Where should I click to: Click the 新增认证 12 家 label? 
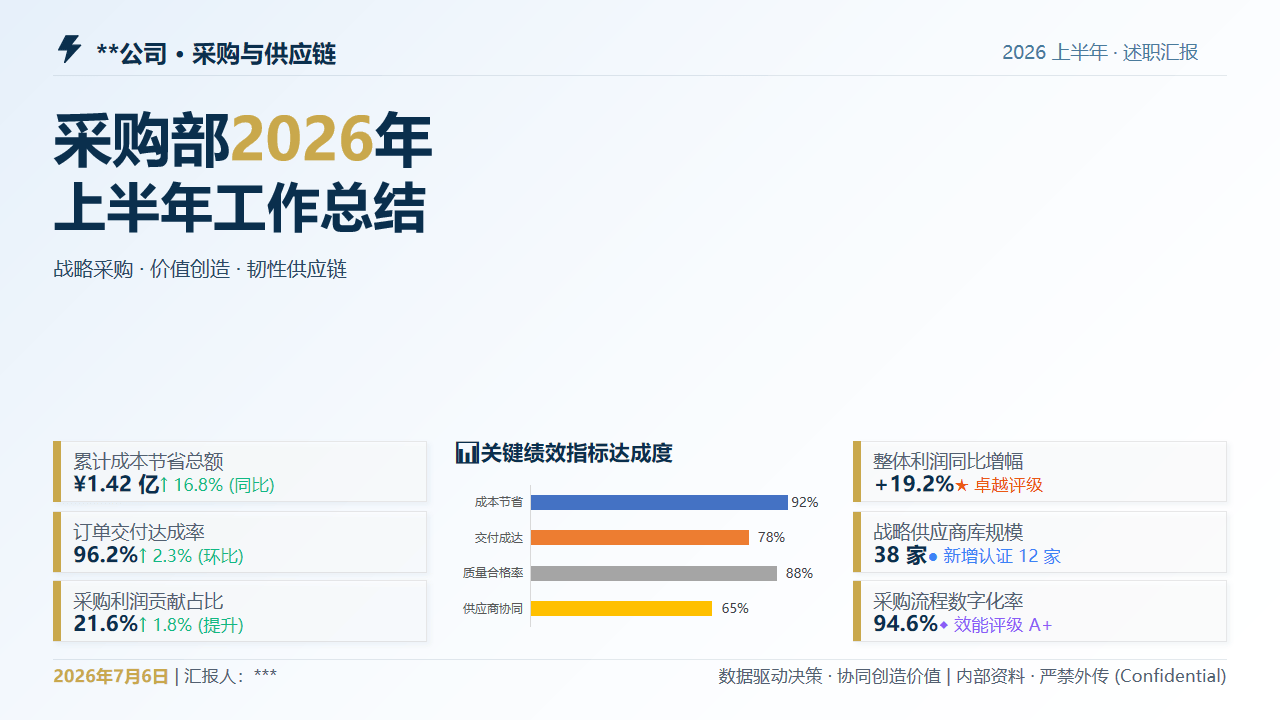(x=1002, y=556)
